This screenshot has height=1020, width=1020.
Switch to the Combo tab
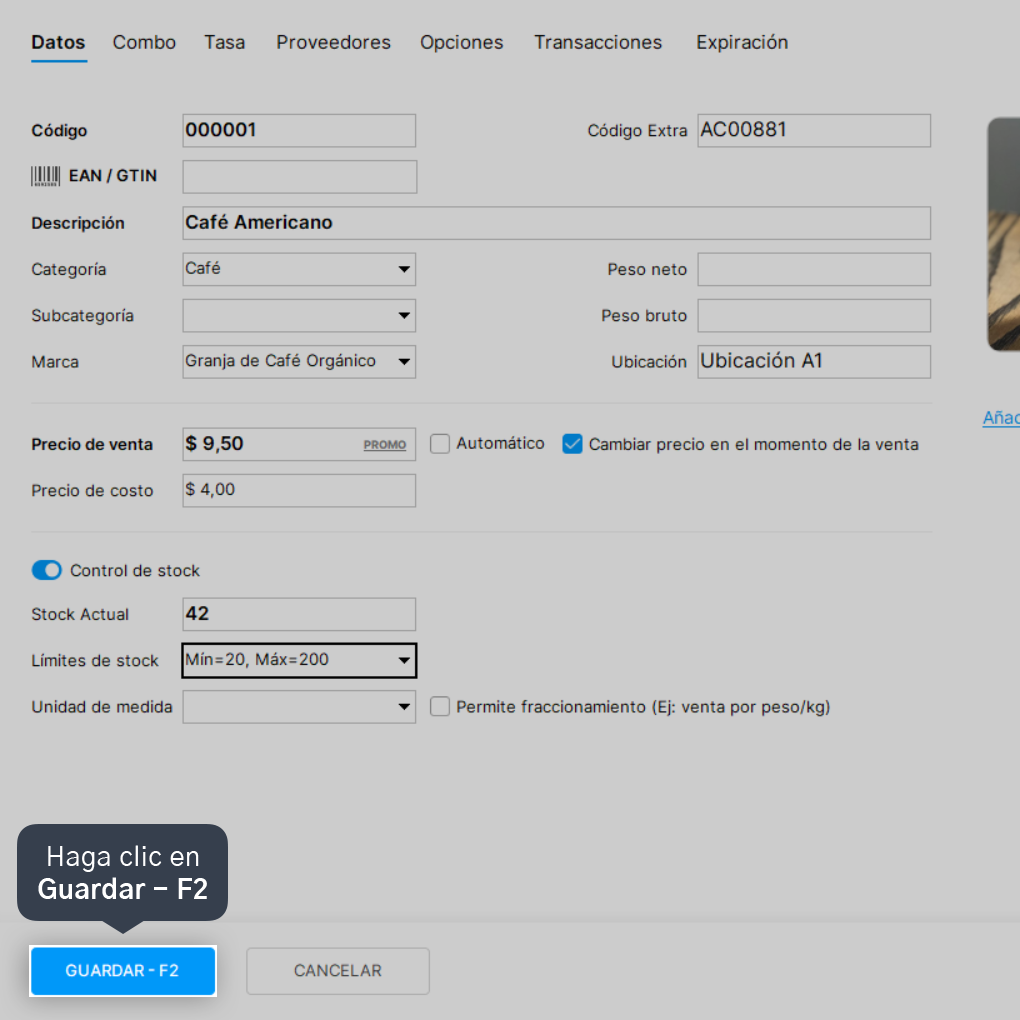click(144, 42)
